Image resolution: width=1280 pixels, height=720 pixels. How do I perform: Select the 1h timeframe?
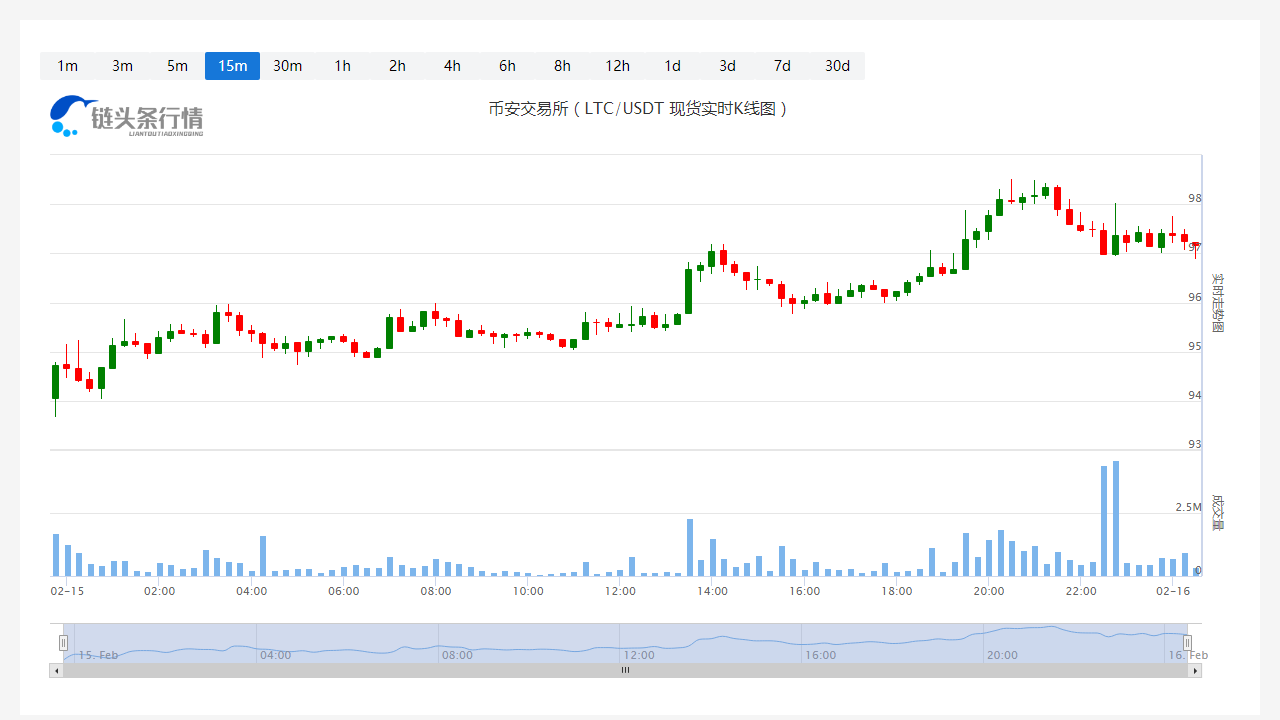point(342,66)
